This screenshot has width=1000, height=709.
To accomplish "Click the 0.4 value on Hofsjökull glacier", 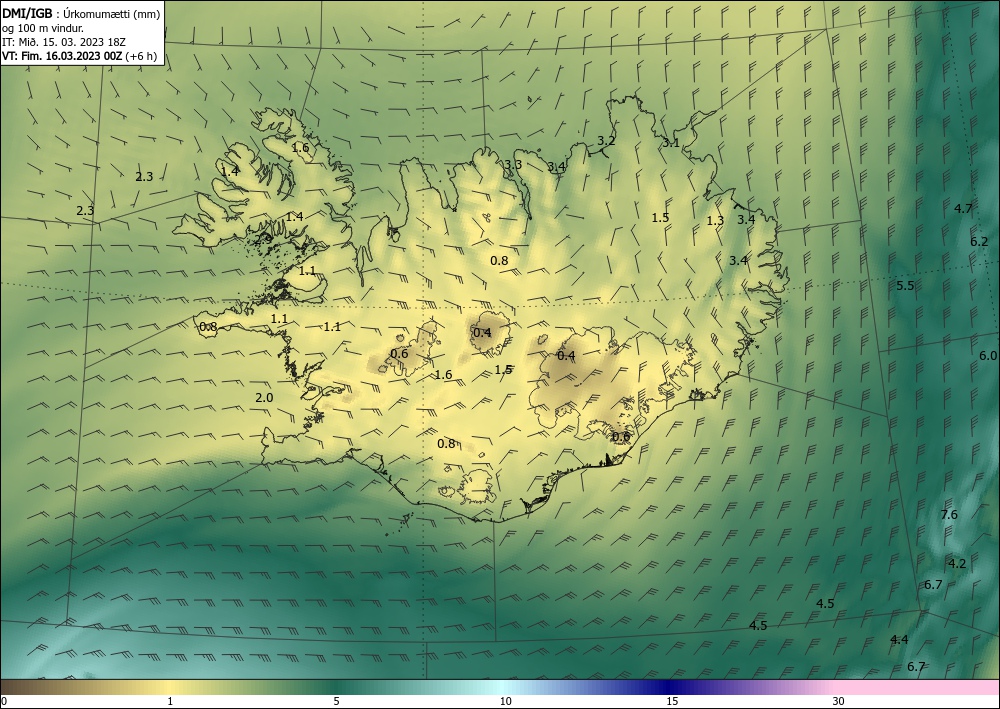I will [x=482, y=332].
